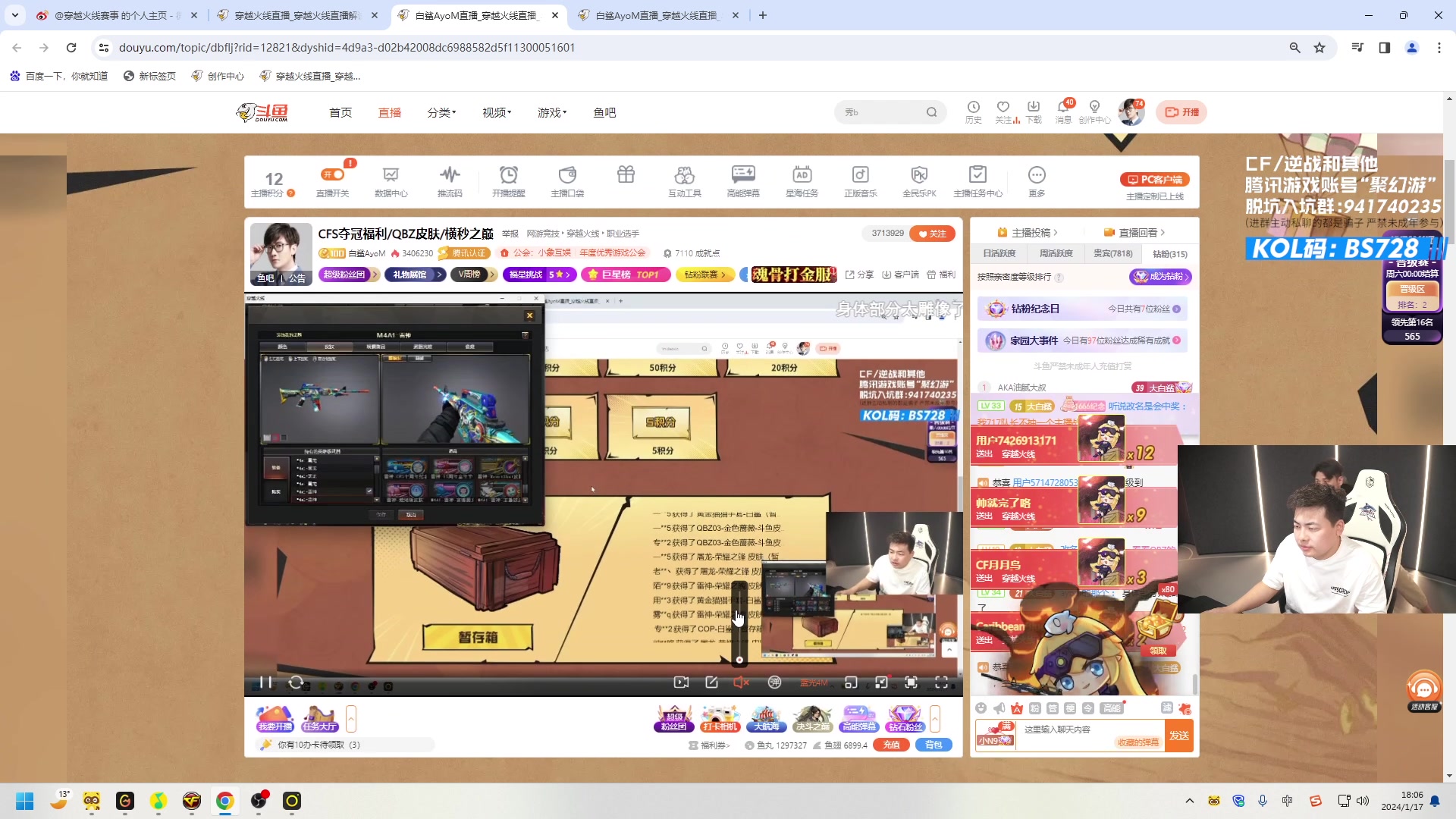The image size is (1456, 819).
Task: Open the V周榜 badge
Action: pos(473,275)
